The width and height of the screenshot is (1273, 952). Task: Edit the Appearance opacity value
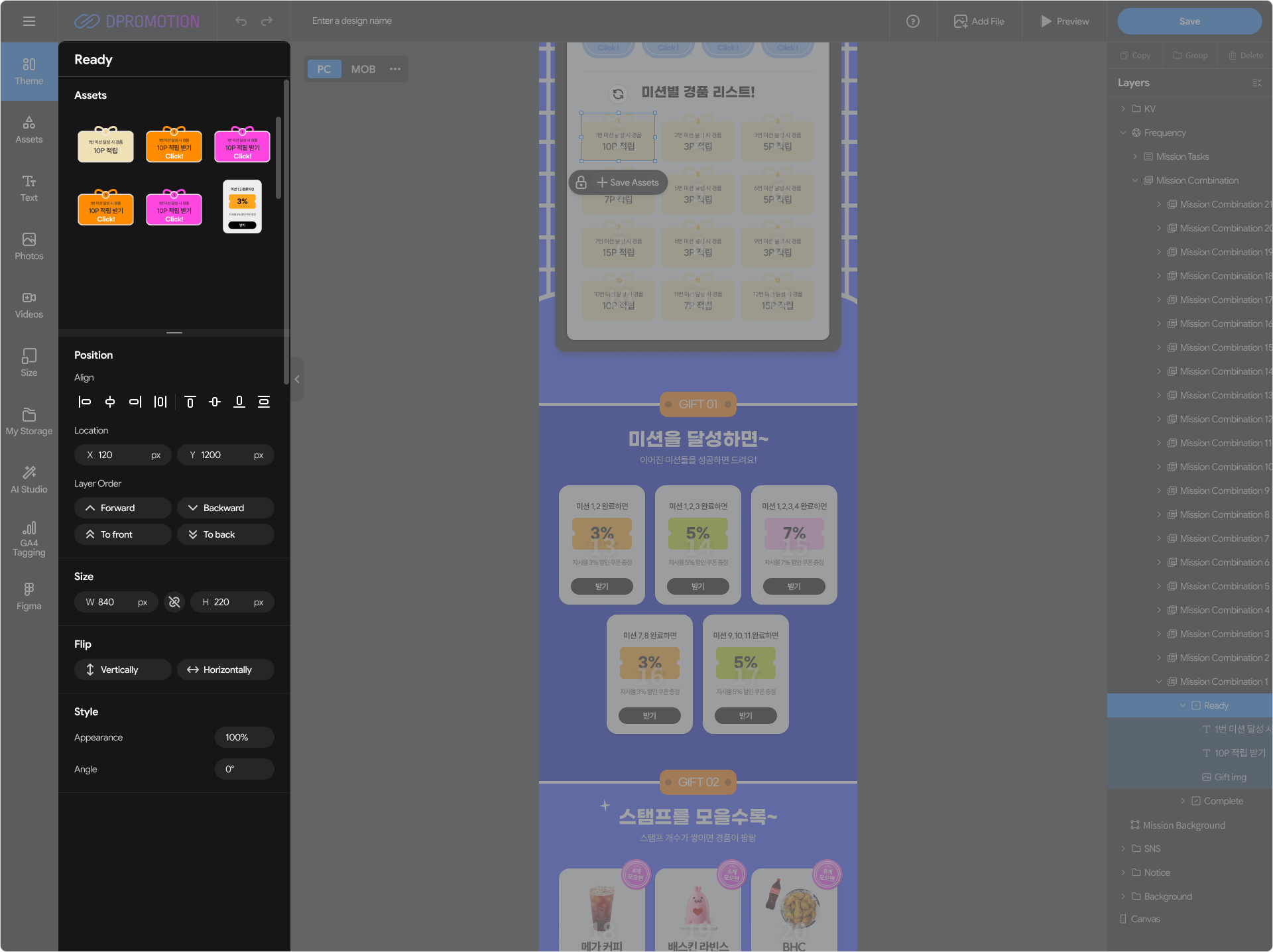pos(245,737)
